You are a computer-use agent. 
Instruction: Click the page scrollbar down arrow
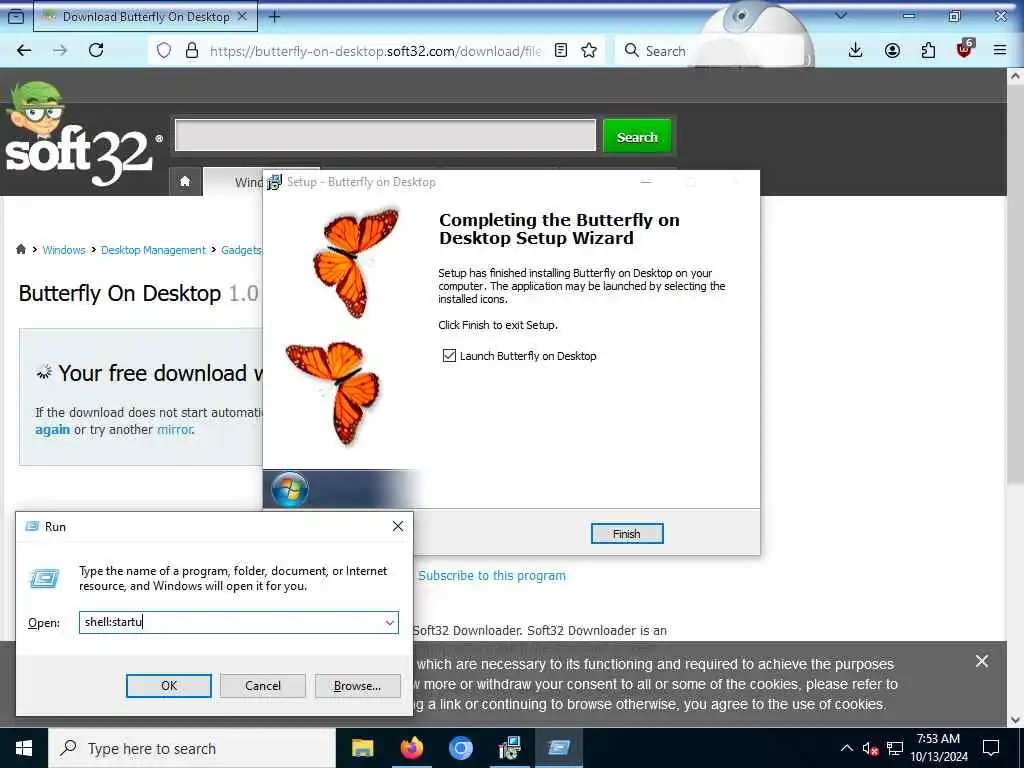(1016, 720)
